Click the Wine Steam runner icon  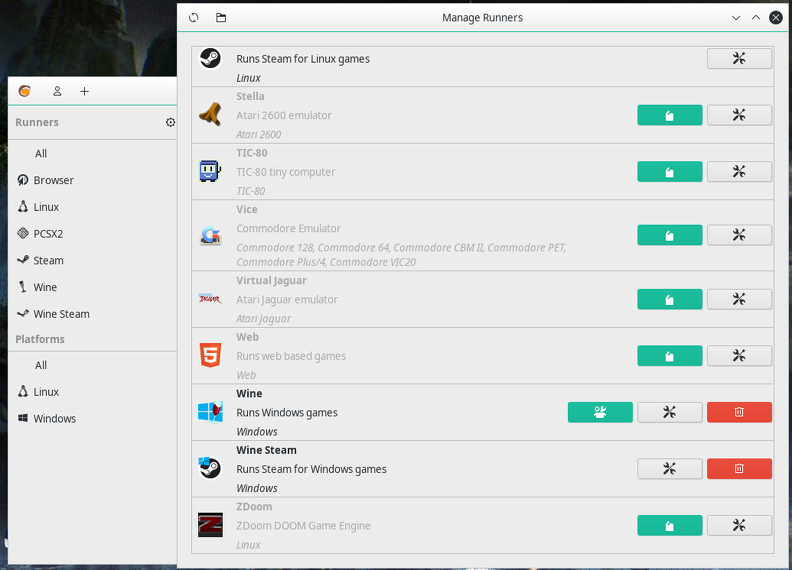[x=210, y=468]
